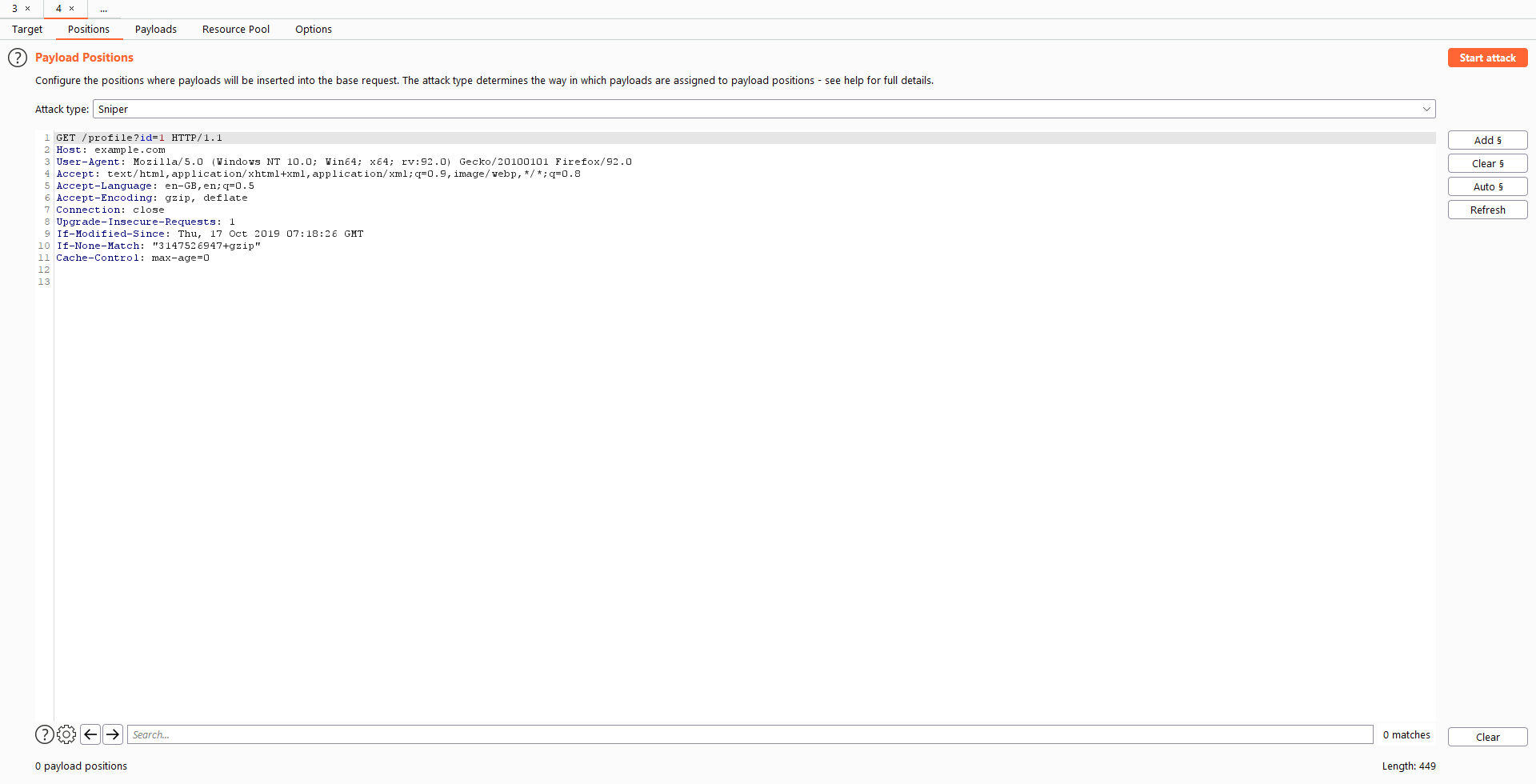Screen dimensions: 1536x784
Task: Open the Options tab
Action: click(x=313, y=30)
